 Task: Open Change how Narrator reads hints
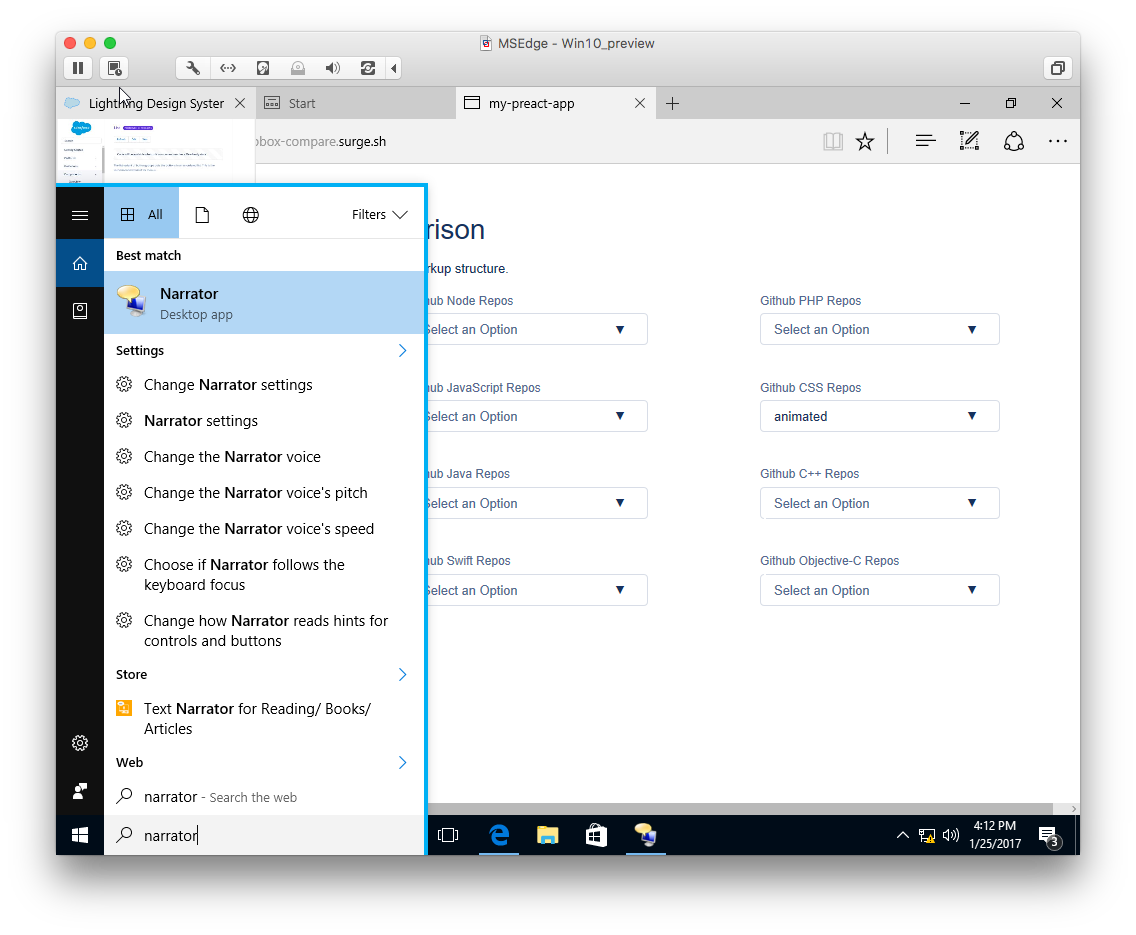click(x=264, y=631)
